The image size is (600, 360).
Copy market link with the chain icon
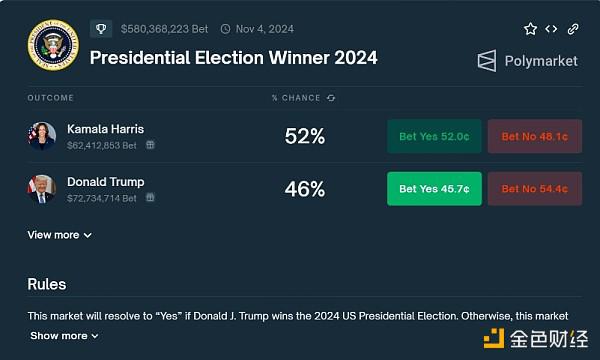click(x=573, y=29)
